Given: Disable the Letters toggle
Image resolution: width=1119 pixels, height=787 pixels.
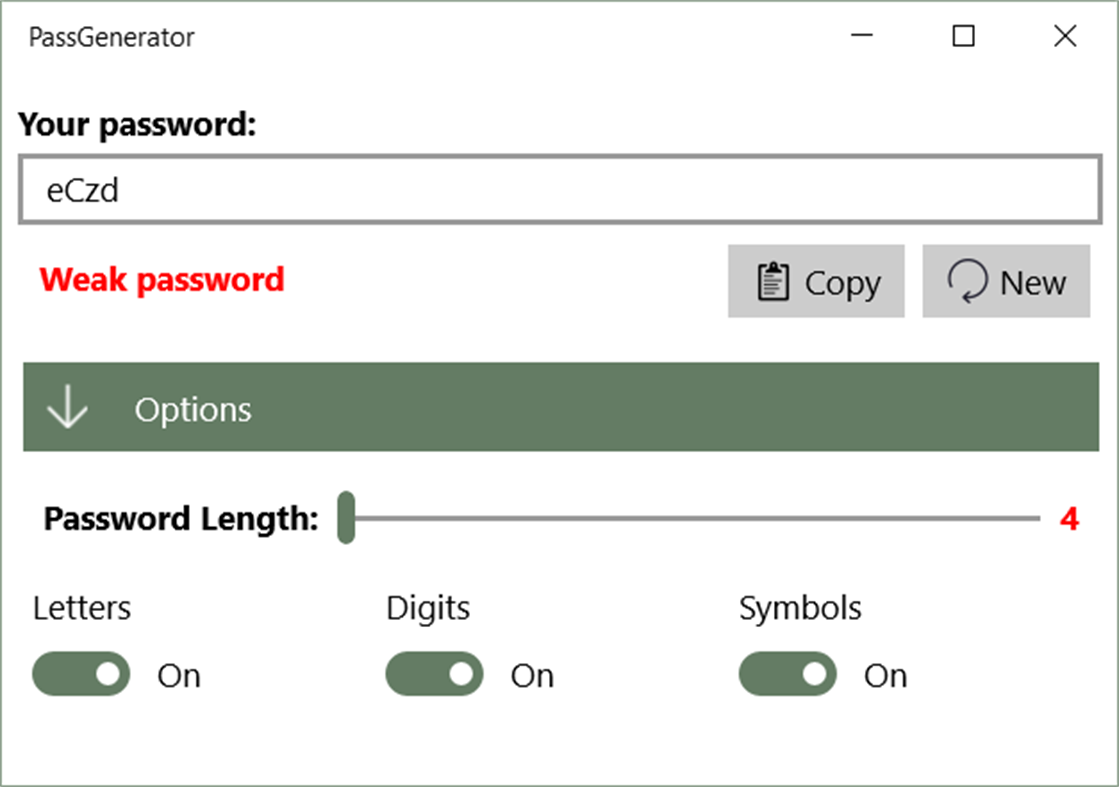Looking at the screenshot, I should [80, 674].
